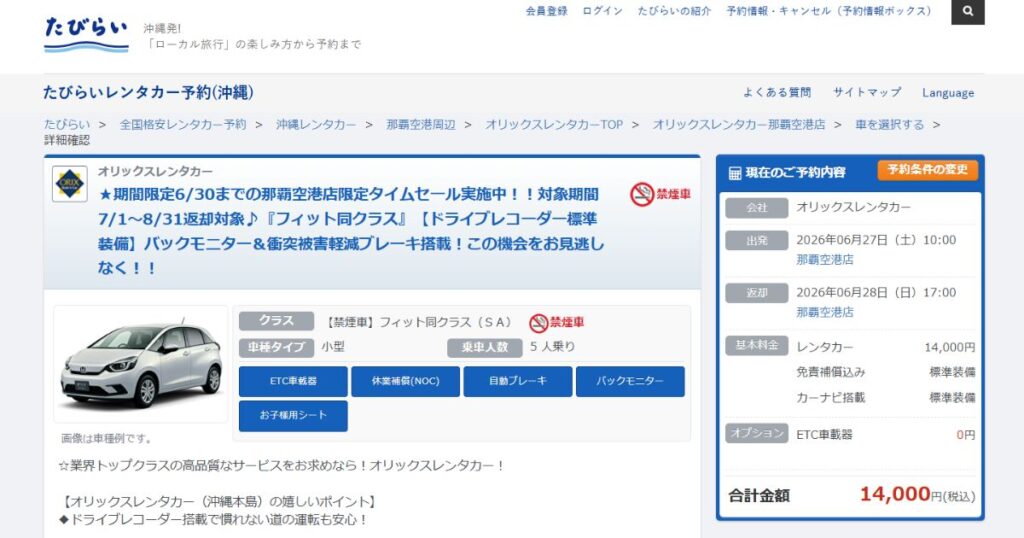Open よくある質問 page
The image size is (1024, 538).
[776, 93]
